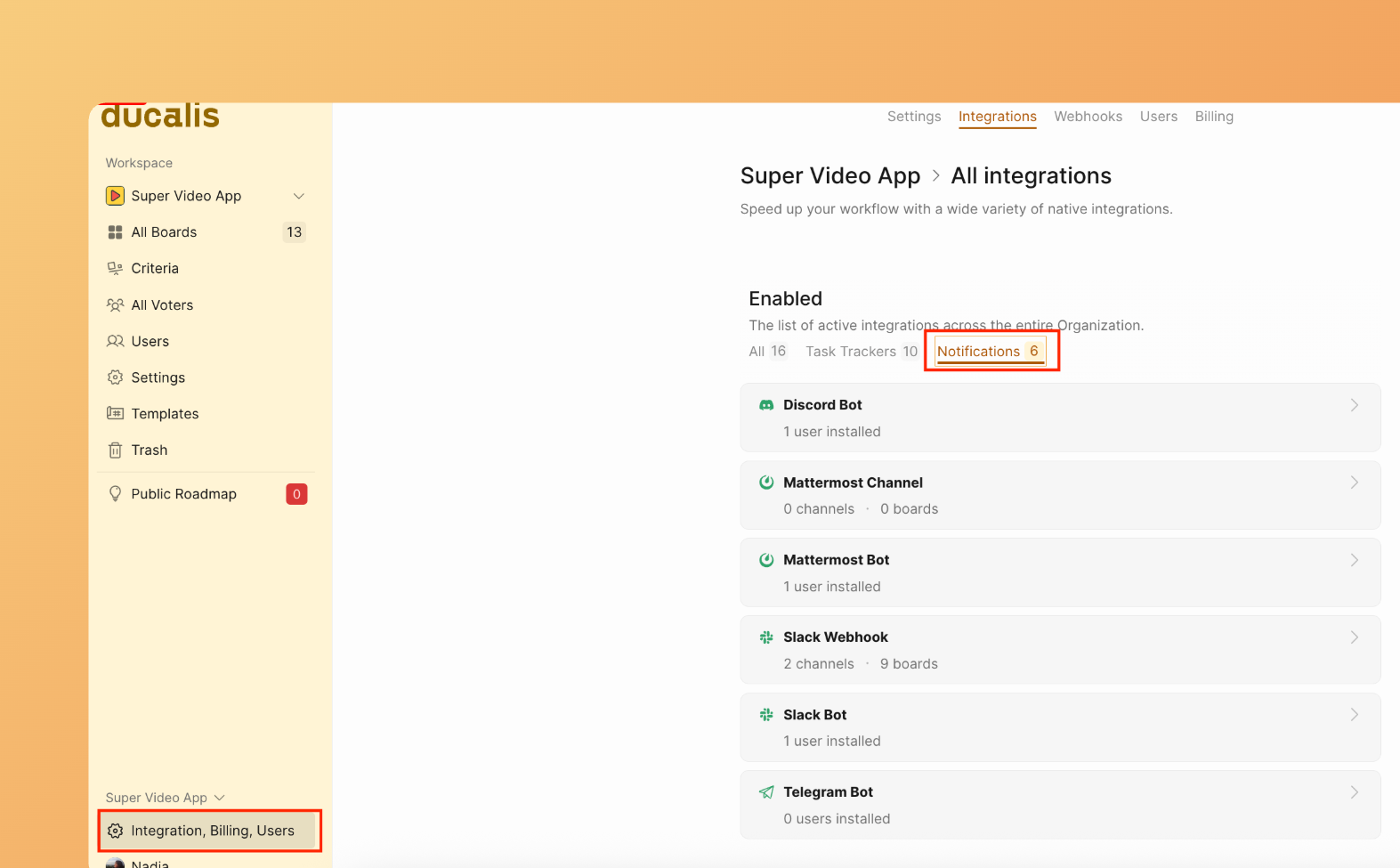
Task: Open Integration, Billing, Users settings
Action: [x=210, y=831]
